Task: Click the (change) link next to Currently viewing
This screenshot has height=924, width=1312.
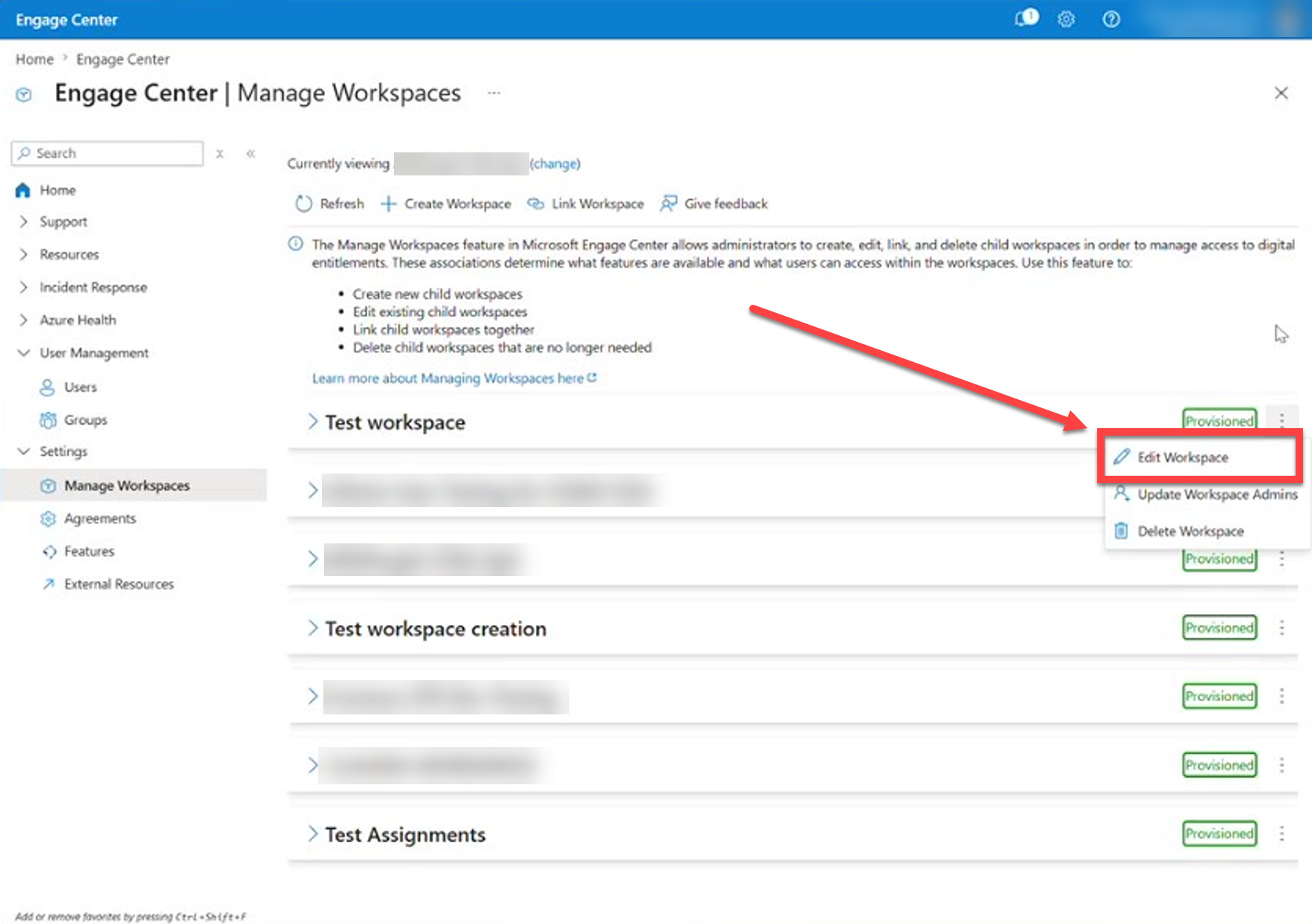Action: point(555,164)
